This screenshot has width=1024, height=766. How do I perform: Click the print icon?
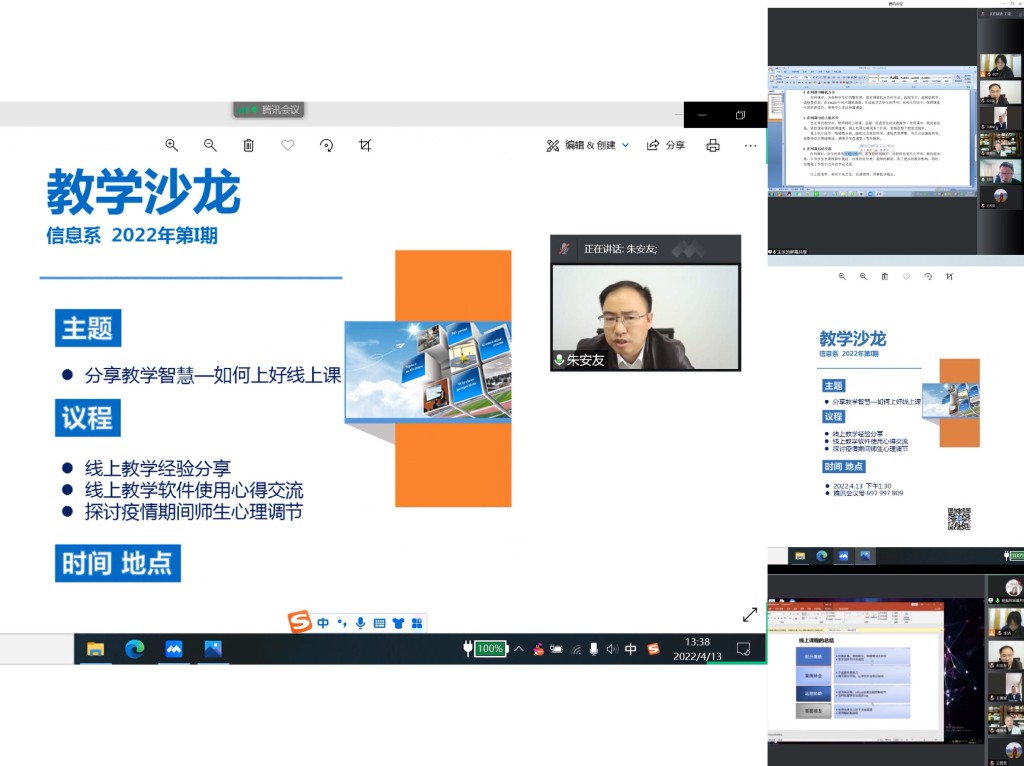[x=713, y=145]
